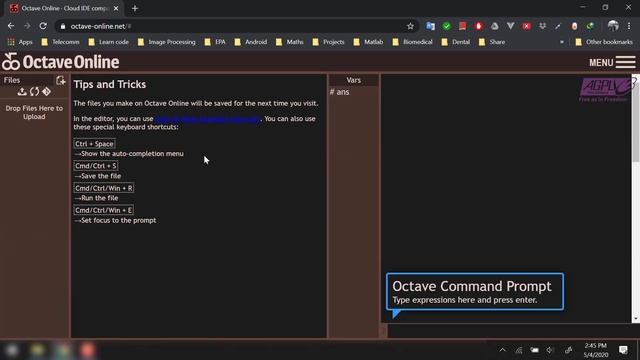Click the red circular extension icon
Viewport: 640px width, 360px height.
478,26
